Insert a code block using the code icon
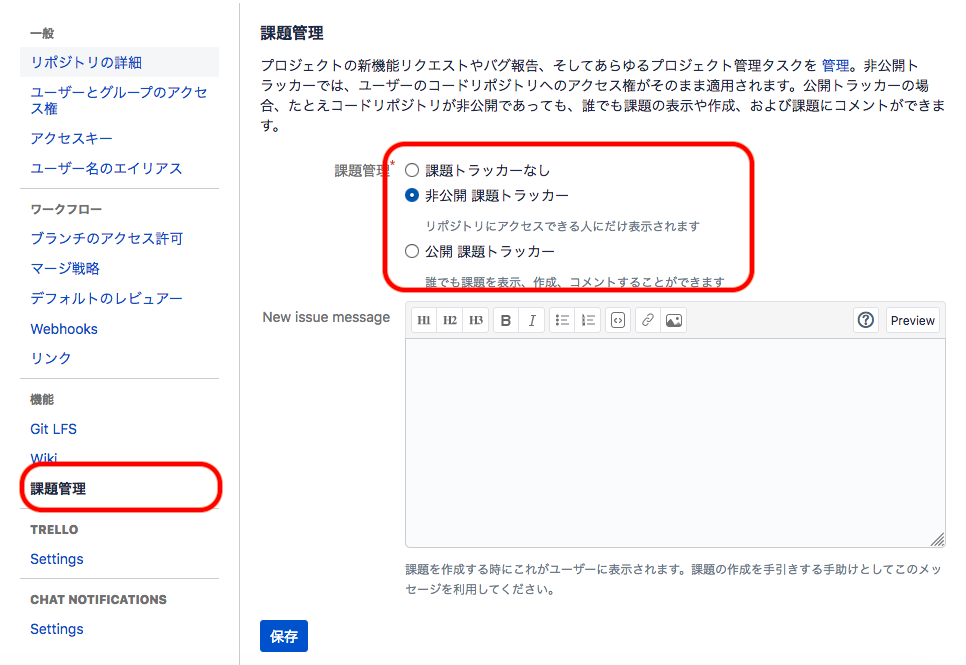966x665 pixels. [618, 320]
